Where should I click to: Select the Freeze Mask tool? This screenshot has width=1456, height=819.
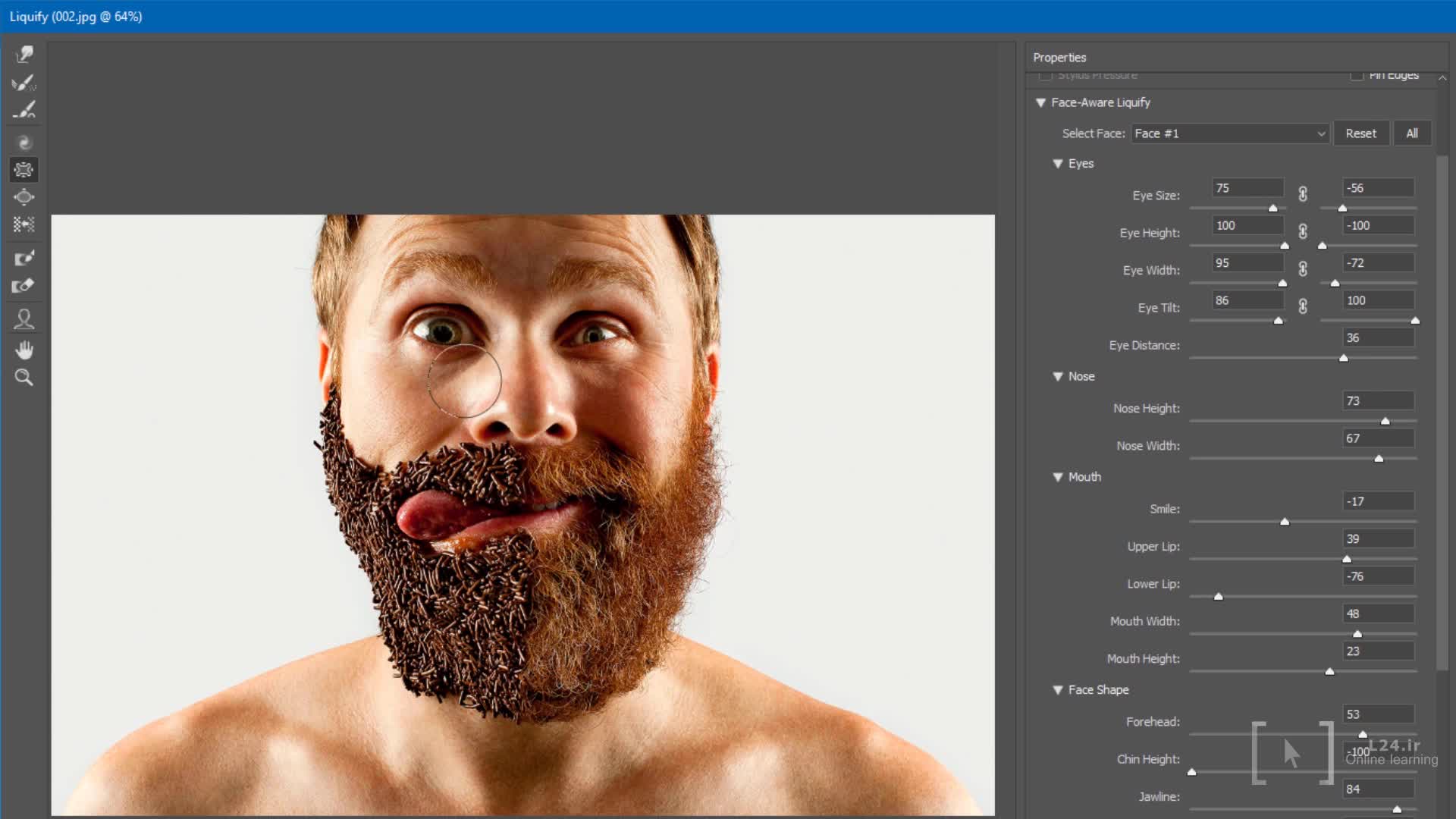pos(24,258)
